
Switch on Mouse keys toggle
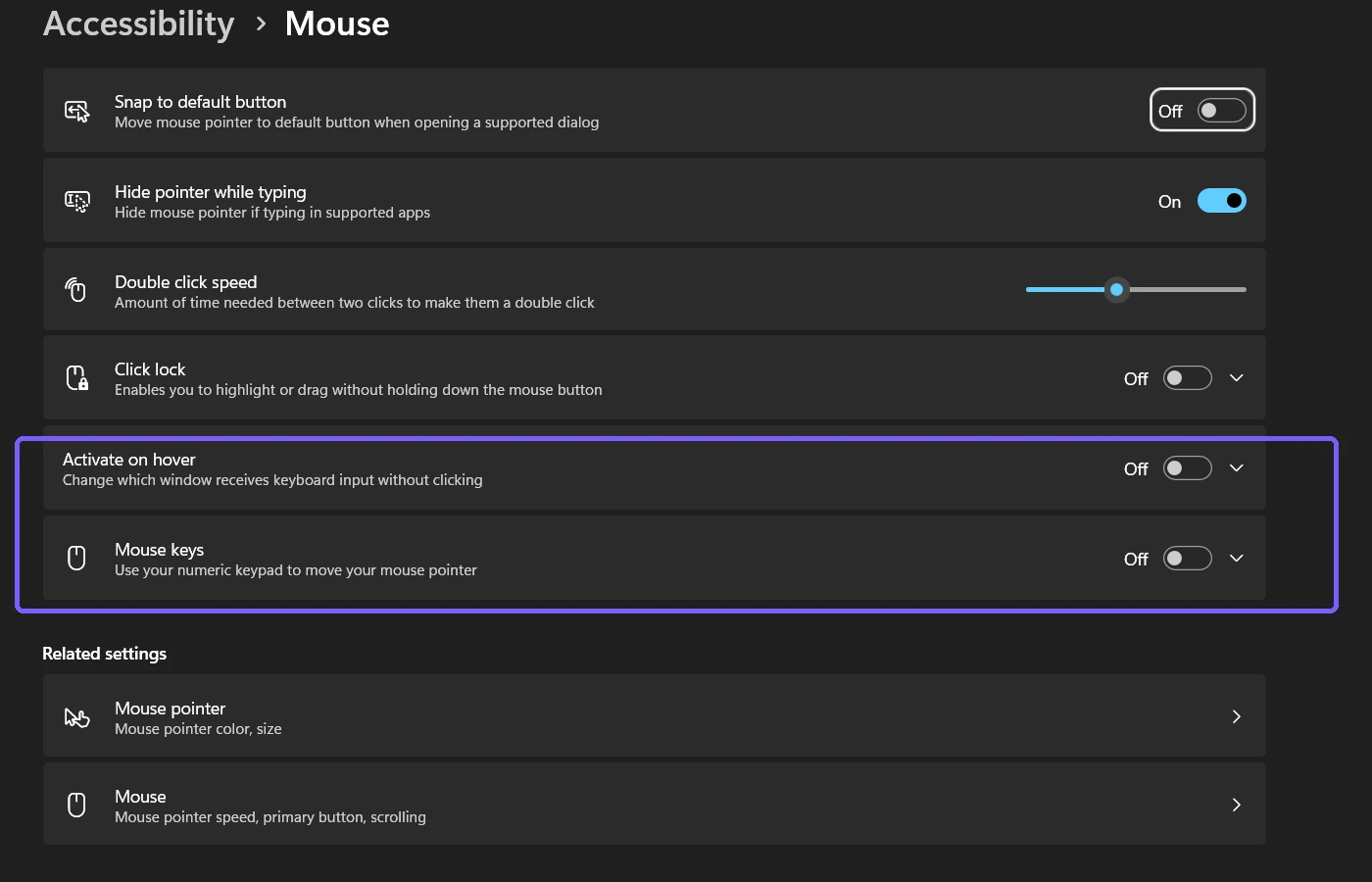(x=1187, y=559)
